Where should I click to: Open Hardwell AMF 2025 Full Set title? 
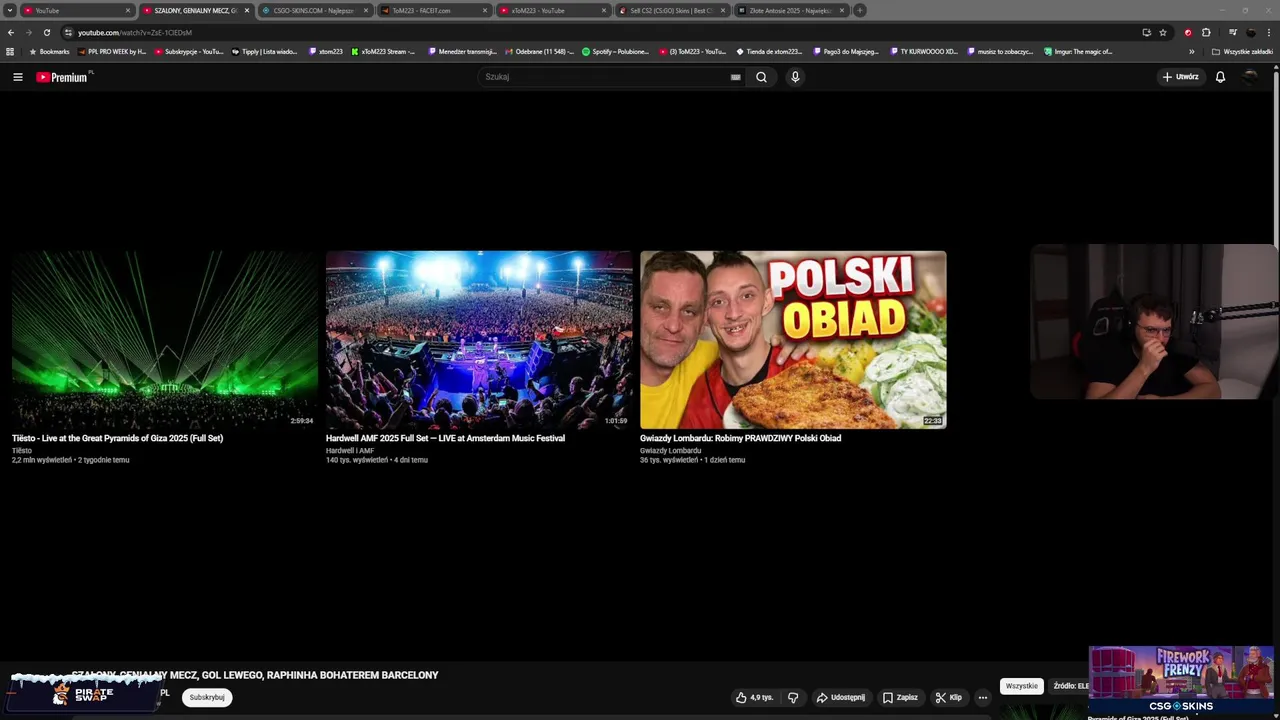click(445, 438)
